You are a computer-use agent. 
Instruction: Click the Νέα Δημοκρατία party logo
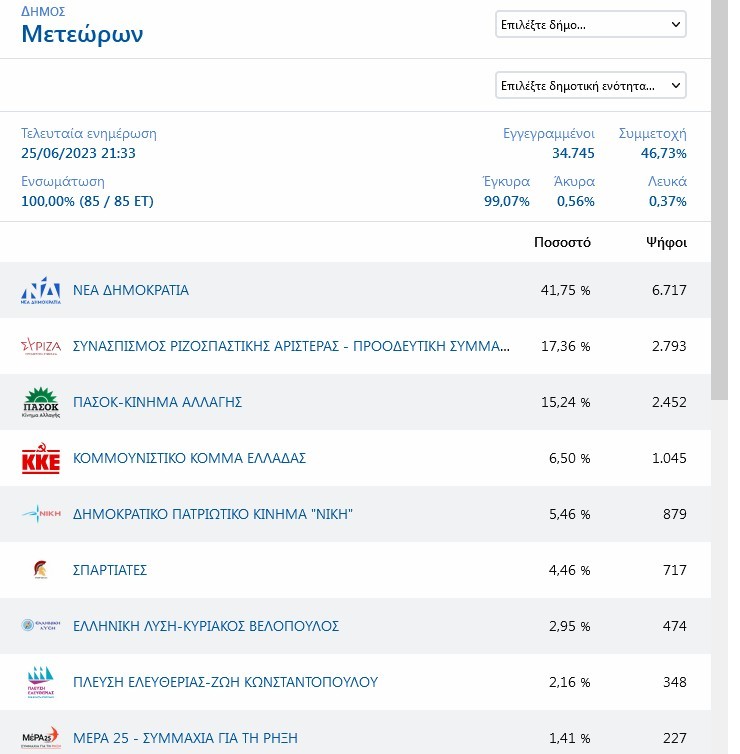(41, 291)
